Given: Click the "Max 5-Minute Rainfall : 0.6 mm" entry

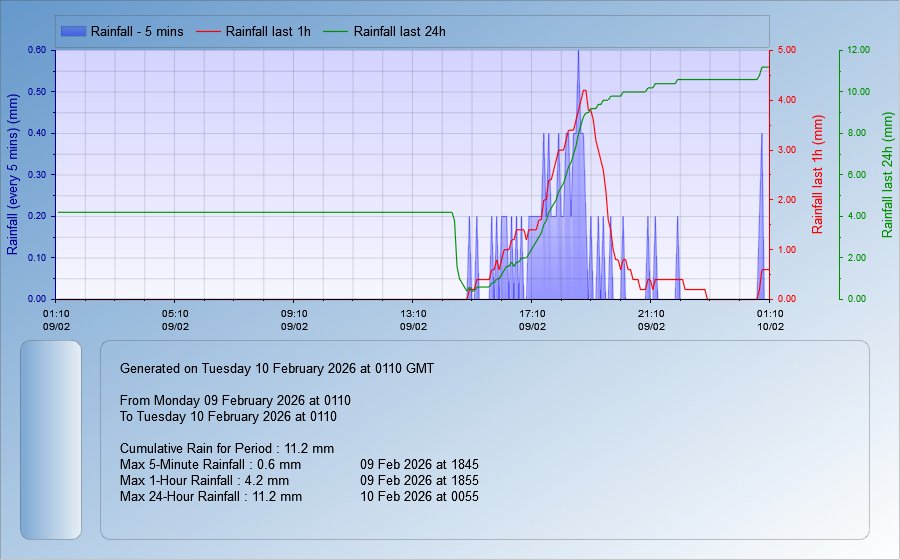Looking at the screenshot, I should tap(210, 464).
